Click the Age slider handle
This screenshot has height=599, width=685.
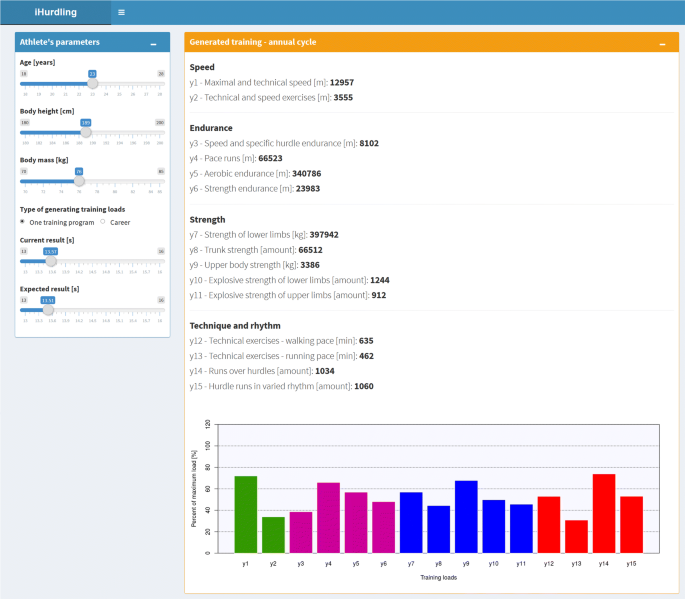point(92,83)
